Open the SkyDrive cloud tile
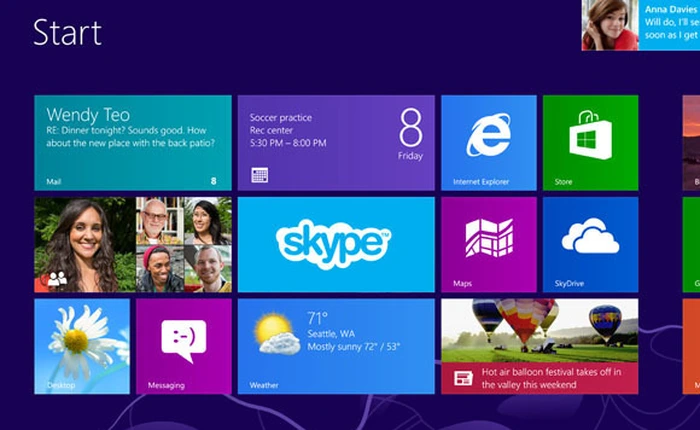The image size is (700, 430). pyautogui.click(x=590, y=245)
